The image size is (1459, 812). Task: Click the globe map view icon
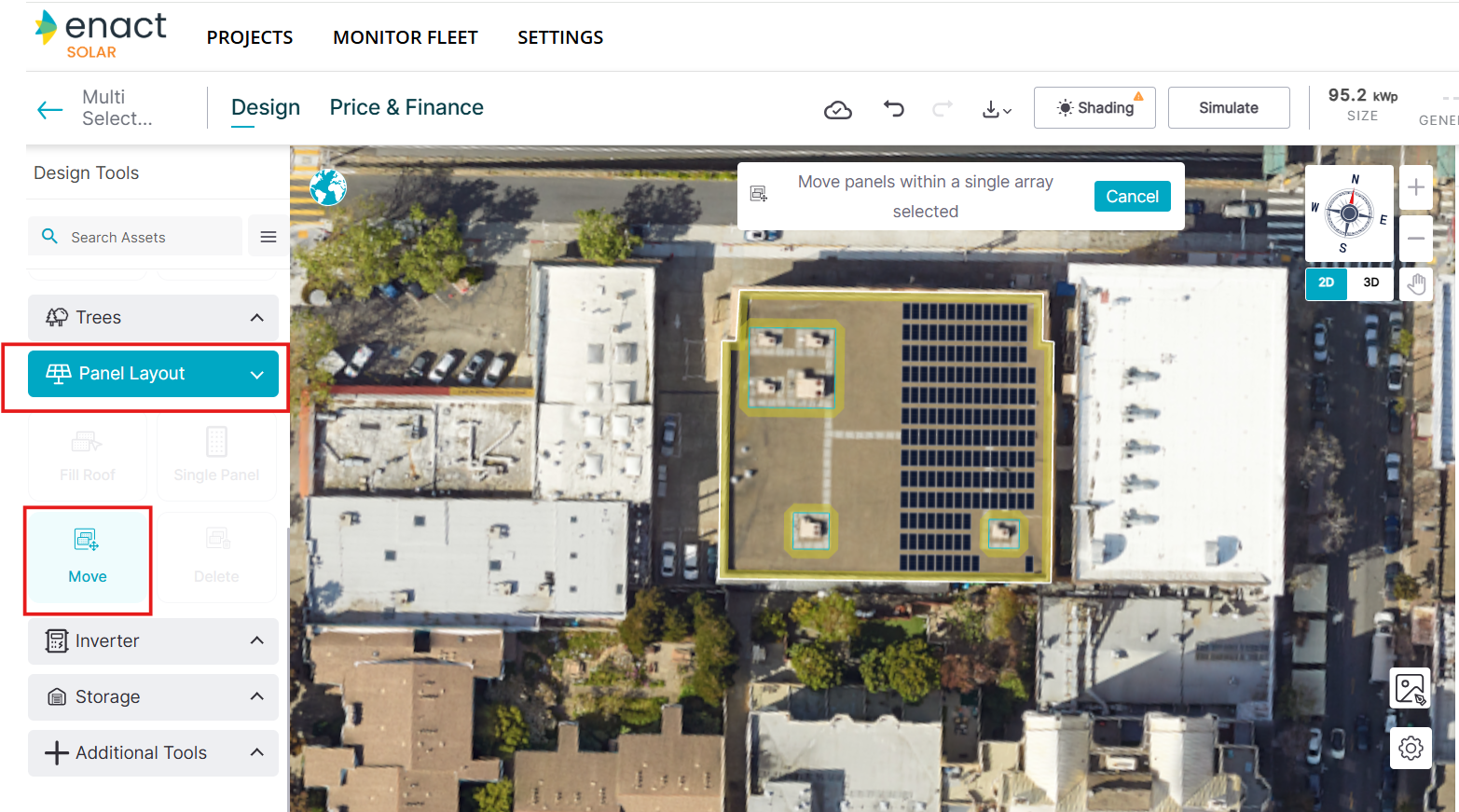(328, 187)
